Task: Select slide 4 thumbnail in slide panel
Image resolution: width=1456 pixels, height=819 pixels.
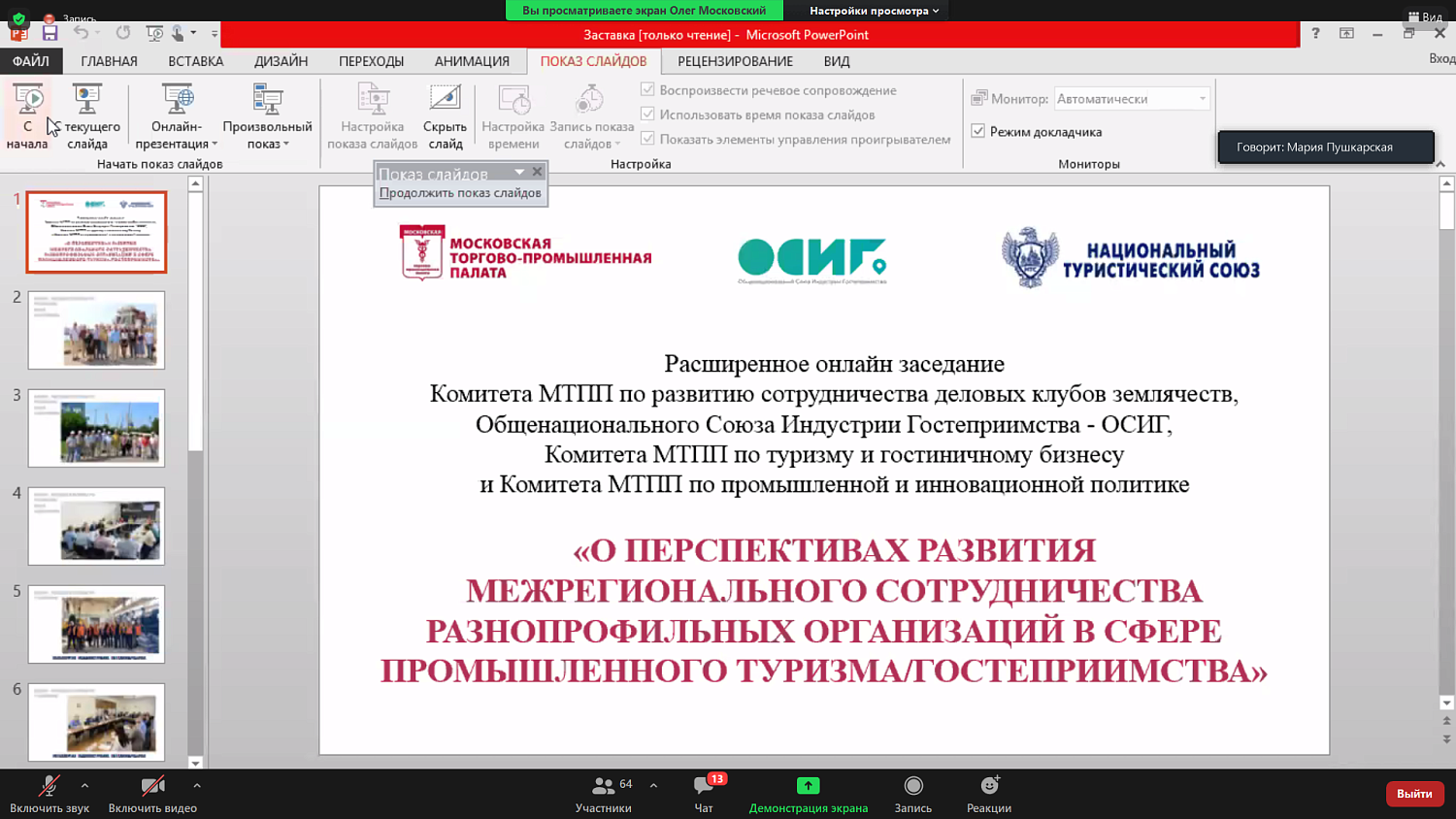Action: (96, 526)
